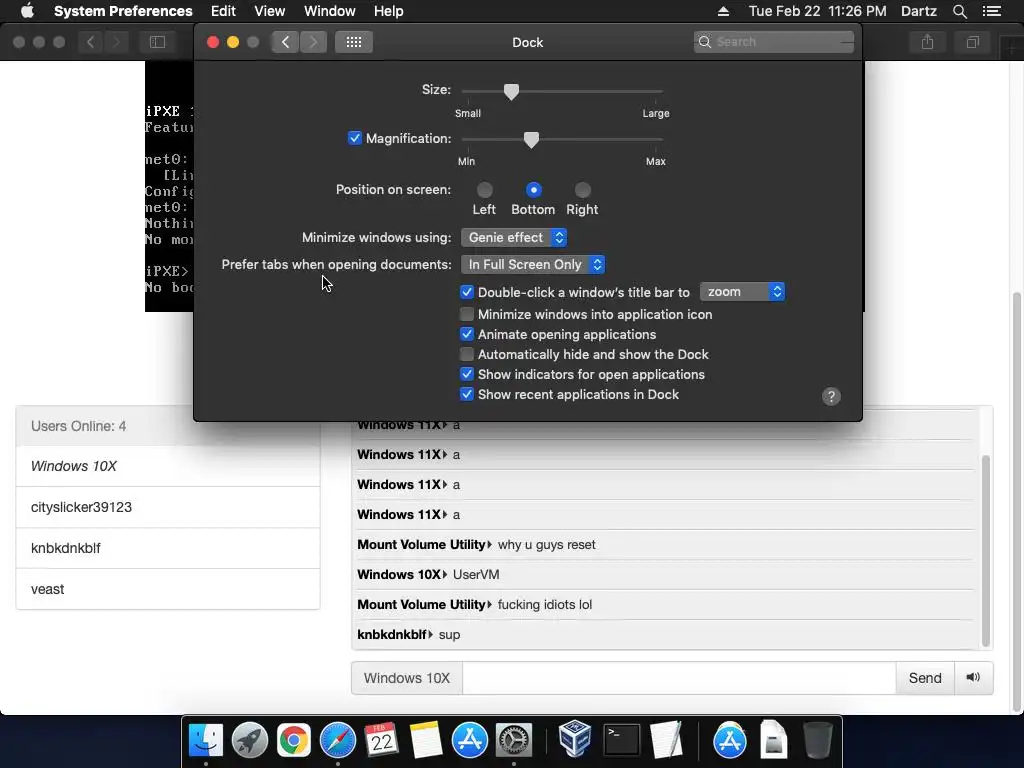
Task: Select user cityslicker39123 in list
Action: (x=168, y=507)
